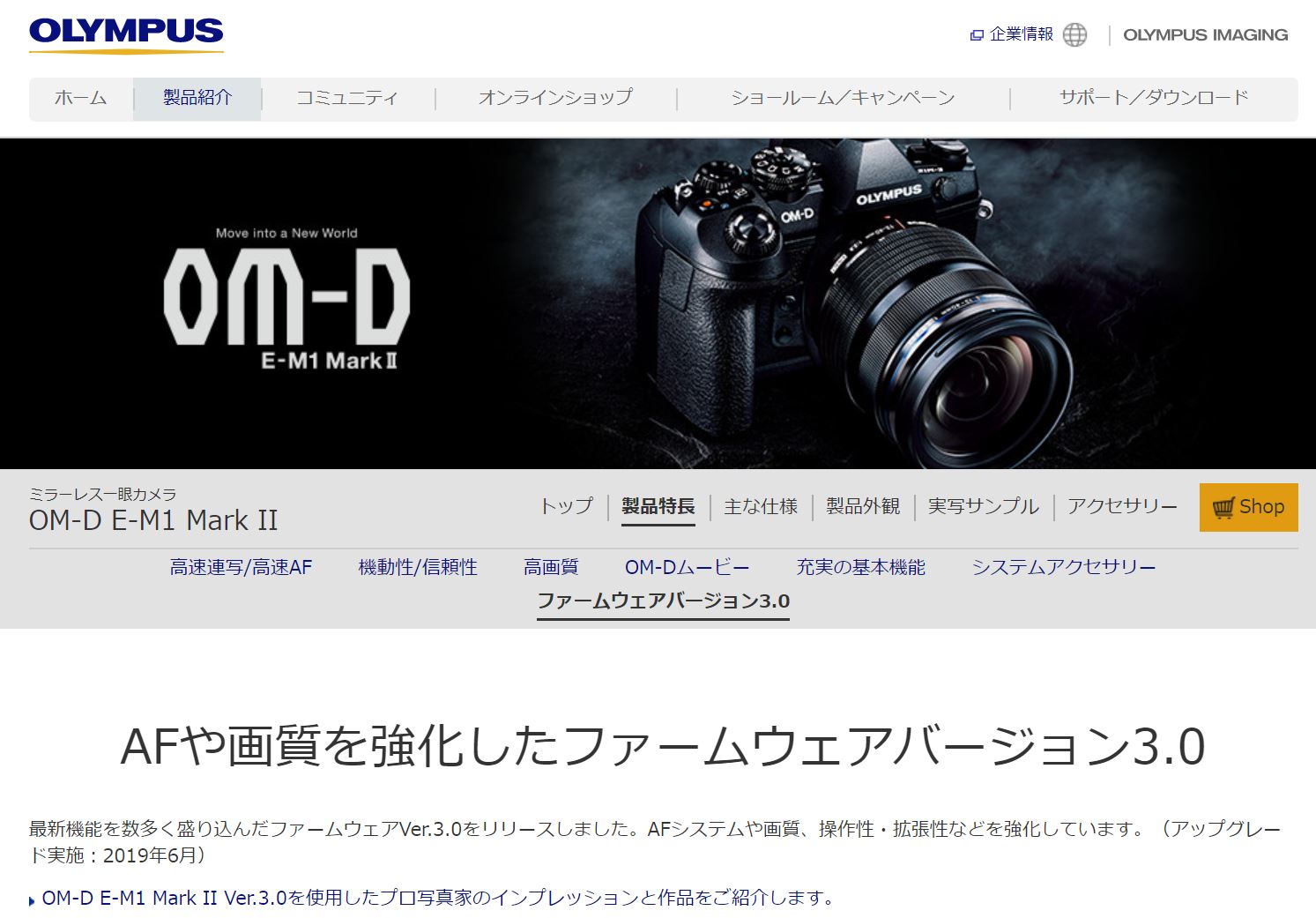Viewport: 1316px width, 918px height.
Task: Click the AFや画質を強化した firmware heading
Action: [663, 746]
